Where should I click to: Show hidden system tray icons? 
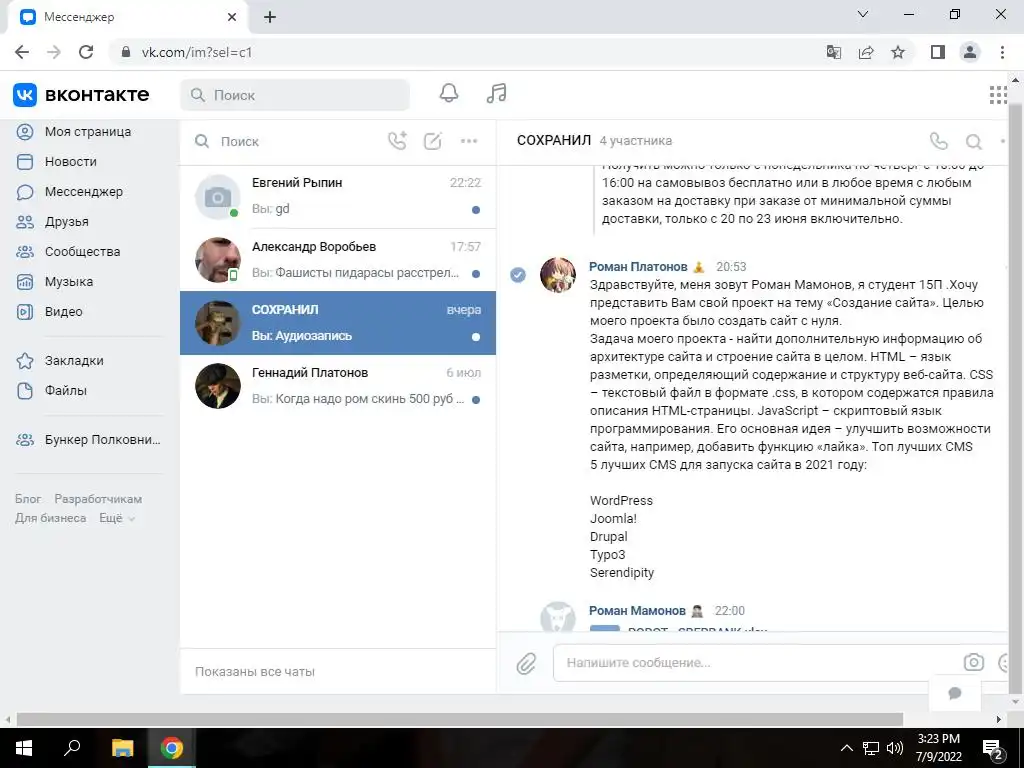click(x=846, y=748)
